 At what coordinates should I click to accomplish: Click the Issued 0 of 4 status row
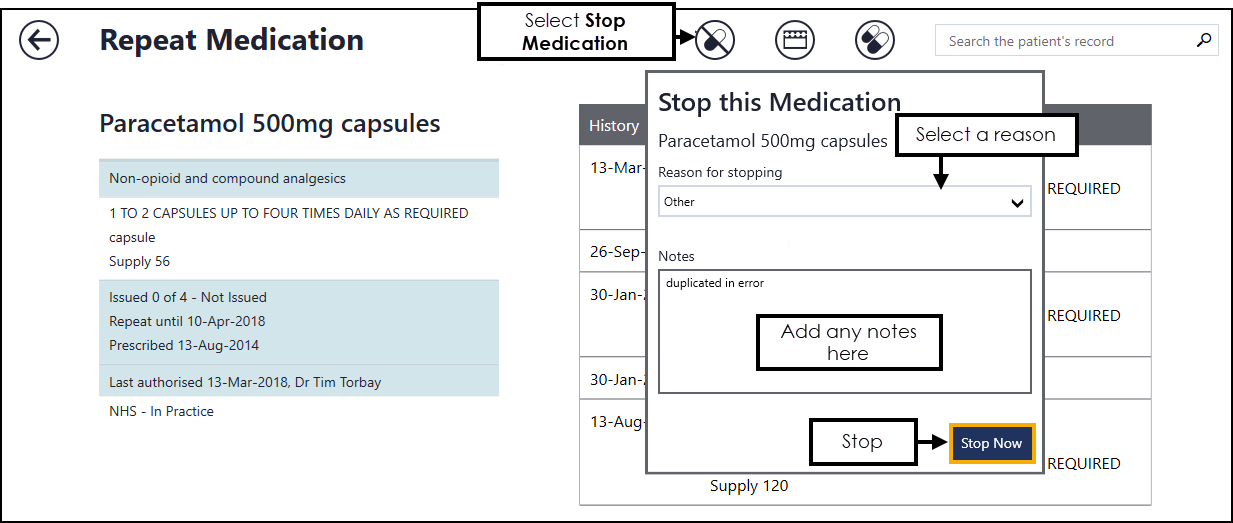click(298, 297)
